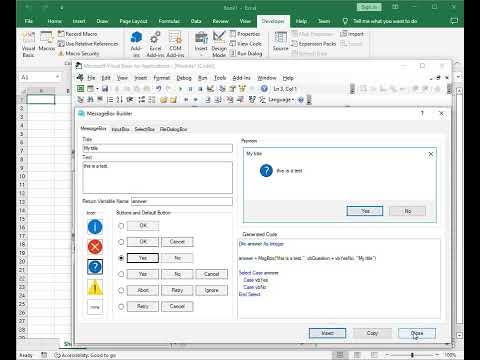Open the Visual Basic editor from ribbon
Viewport: 480px width, 360px height.
[x=29, y=44]
